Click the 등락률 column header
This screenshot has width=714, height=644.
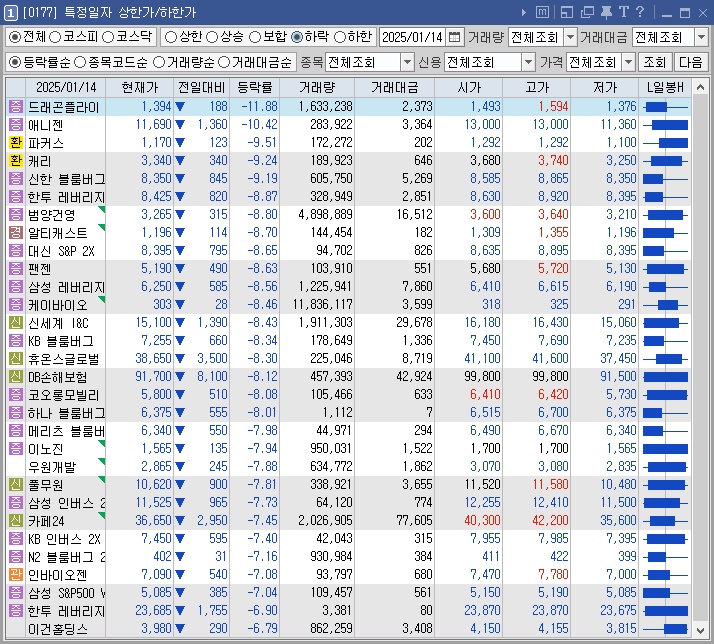255,87
